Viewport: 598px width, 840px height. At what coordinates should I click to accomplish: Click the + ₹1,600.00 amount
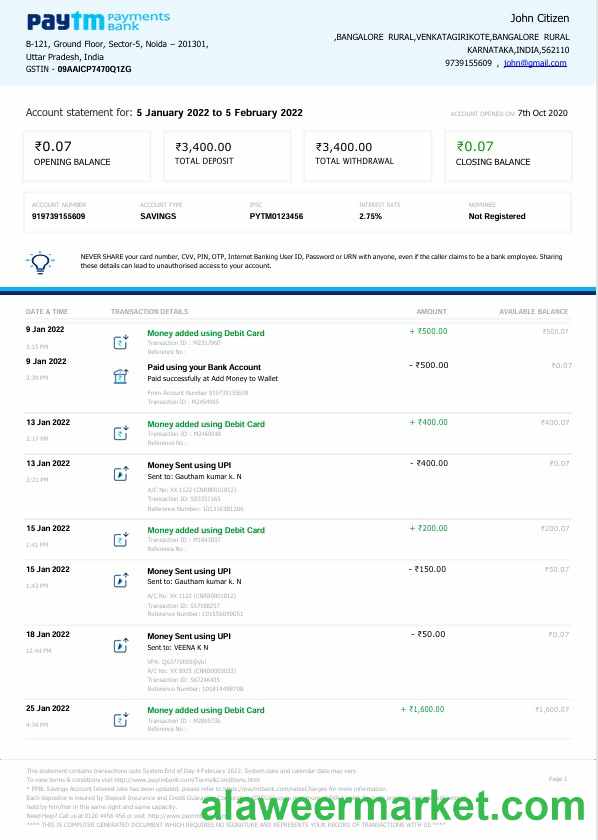(423, 709)
